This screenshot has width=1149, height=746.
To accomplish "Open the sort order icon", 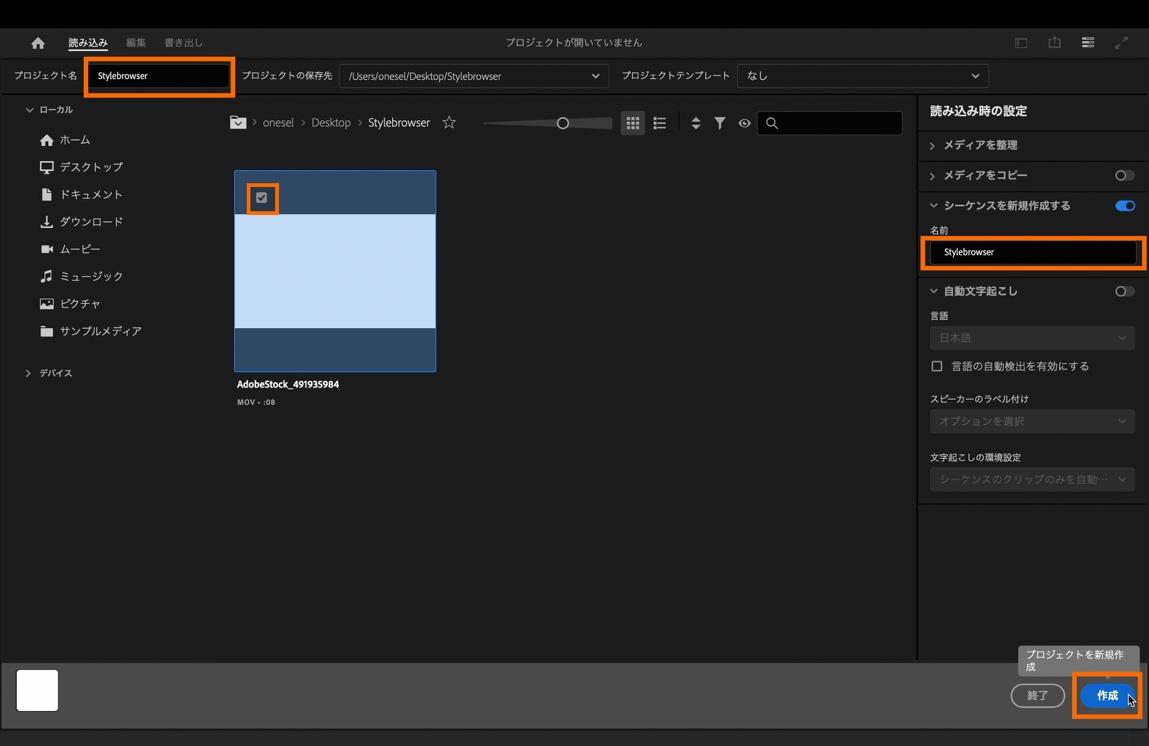I will pos(696,123).
